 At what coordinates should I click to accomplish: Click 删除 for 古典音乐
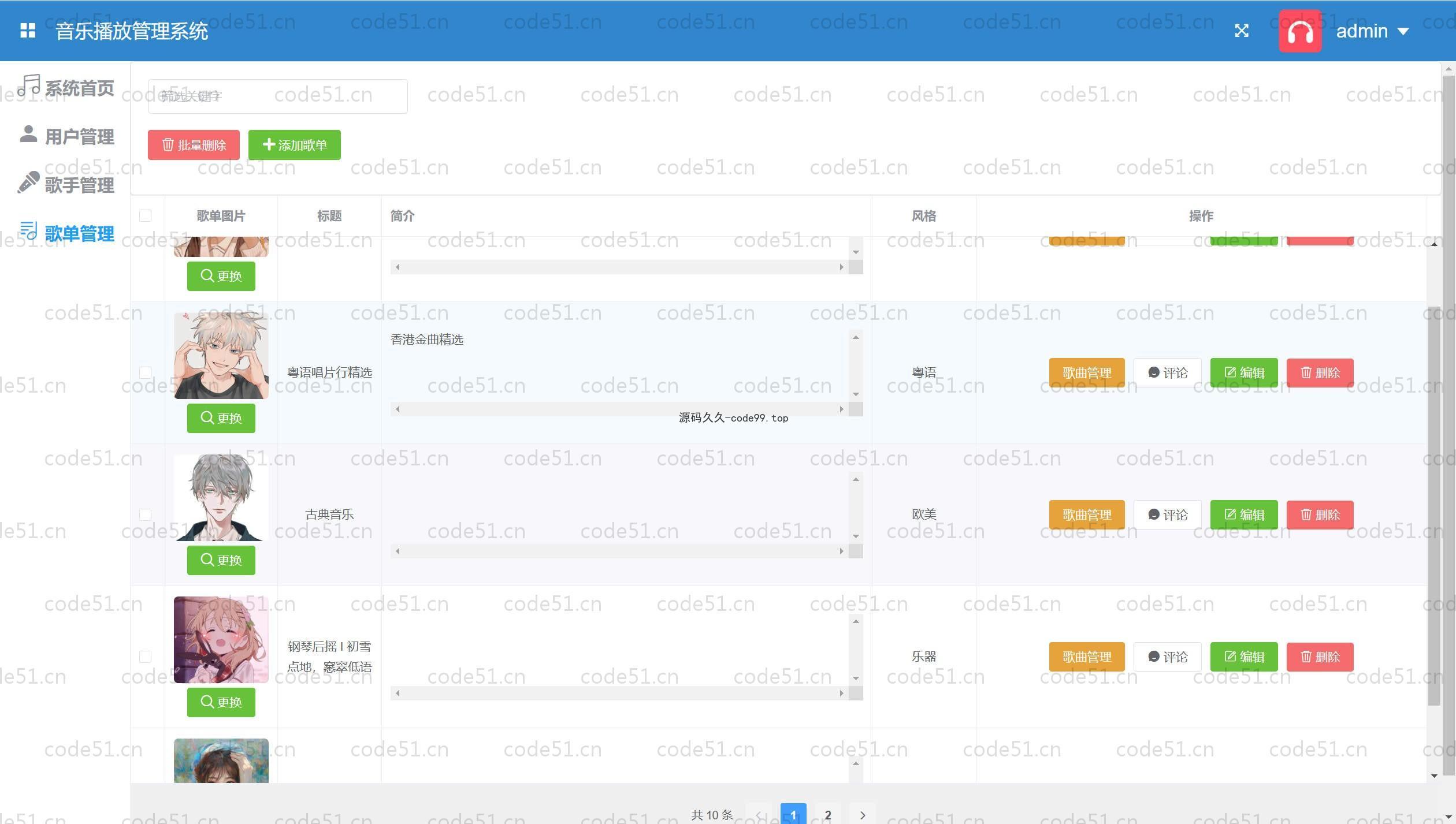[x=1320, y=514]
